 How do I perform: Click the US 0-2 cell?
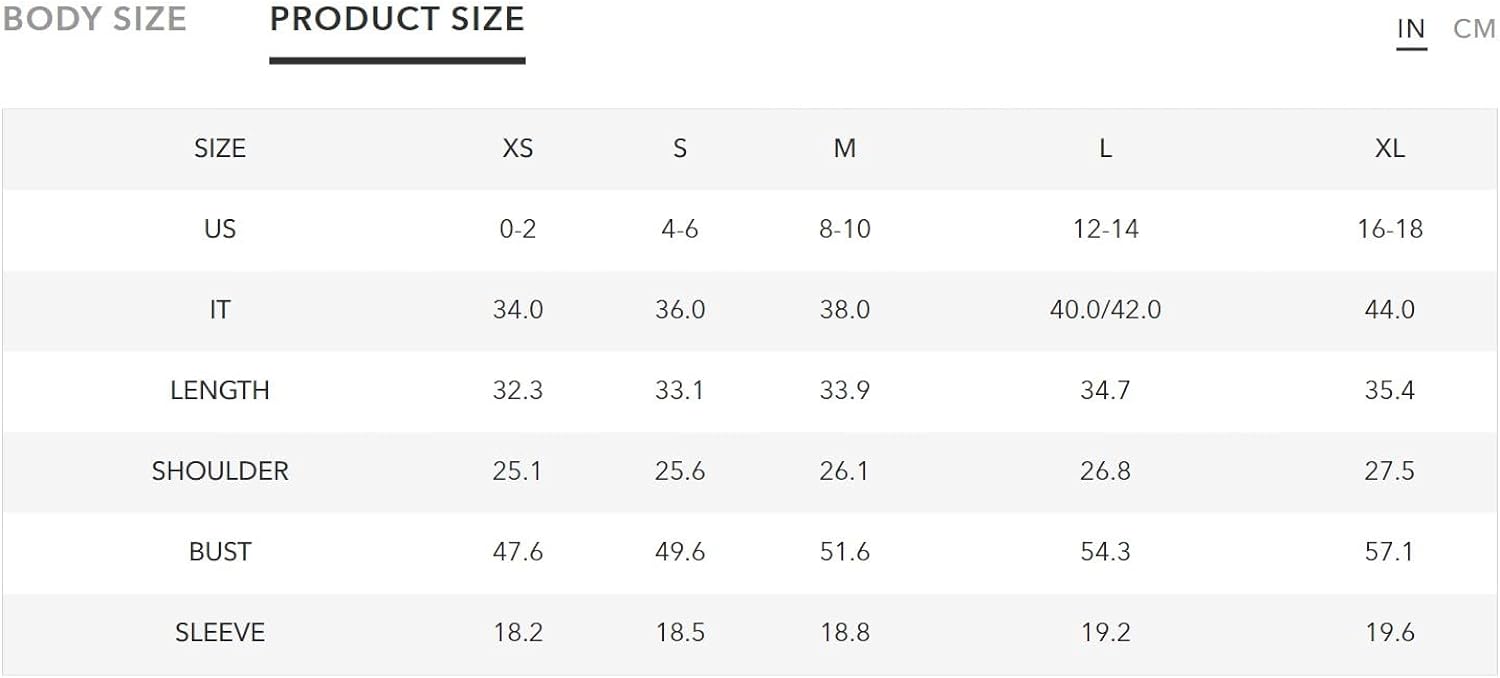click(x=517, y=229)
